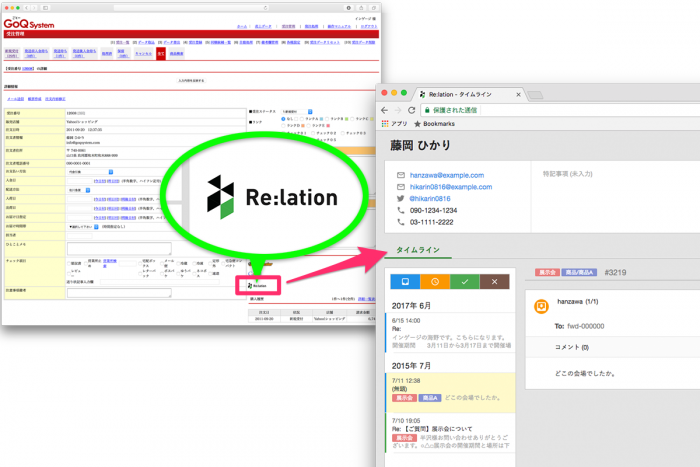Open the delivery method dropdown in GoQSystem form
This screenshot has width=700, height=467.
pos(79,190)
